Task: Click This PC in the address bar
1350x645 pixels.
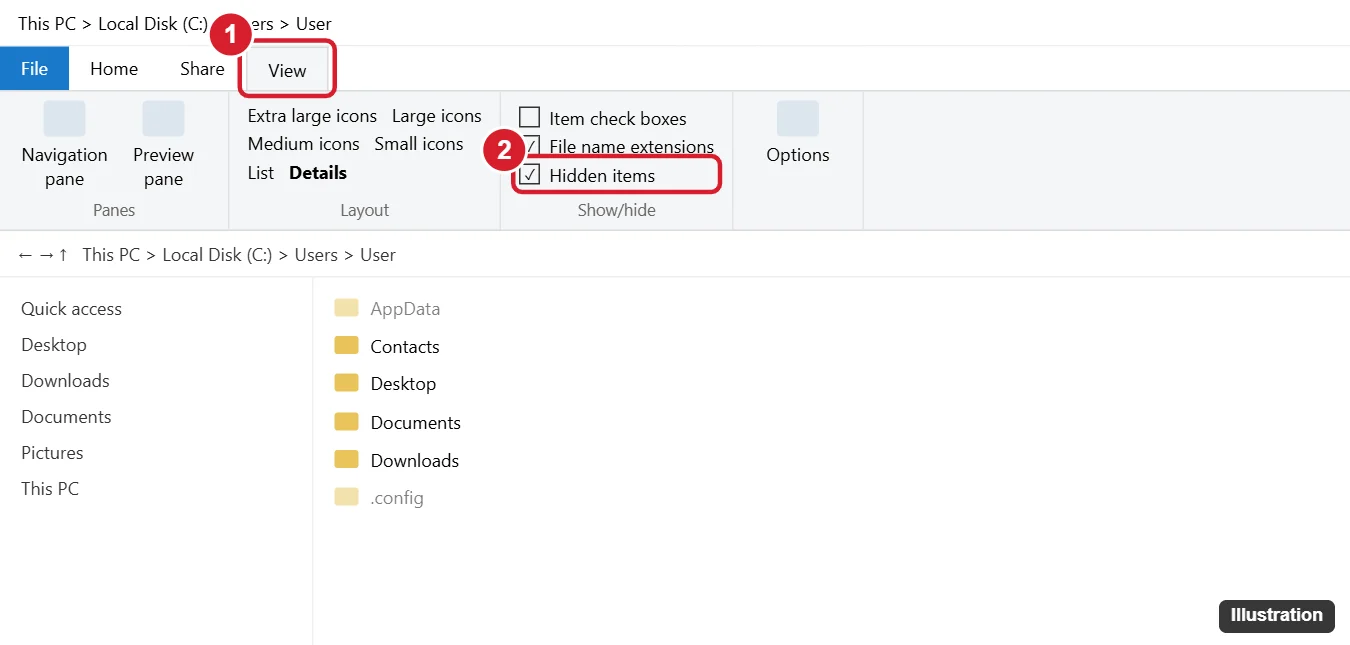Action: click(x=111, y=255)
